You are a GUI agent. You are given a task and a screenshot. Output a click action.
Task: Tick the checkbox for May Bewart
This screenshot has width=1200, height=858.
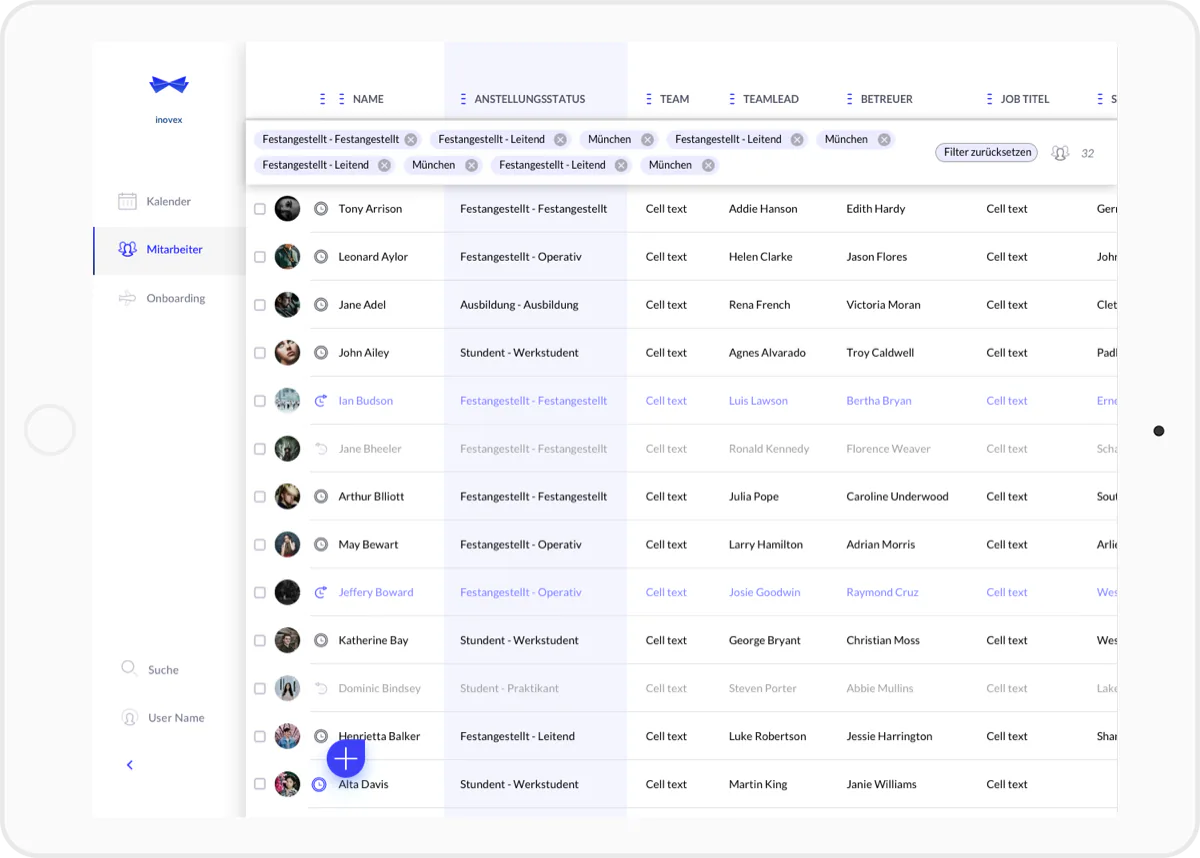(x=260, y=545)
